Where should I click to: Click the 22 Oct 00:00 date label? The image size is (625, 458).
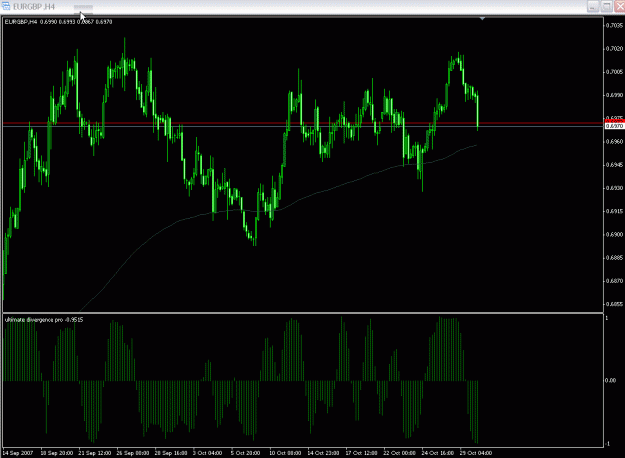pyautogui.click(x=400, y=453)
